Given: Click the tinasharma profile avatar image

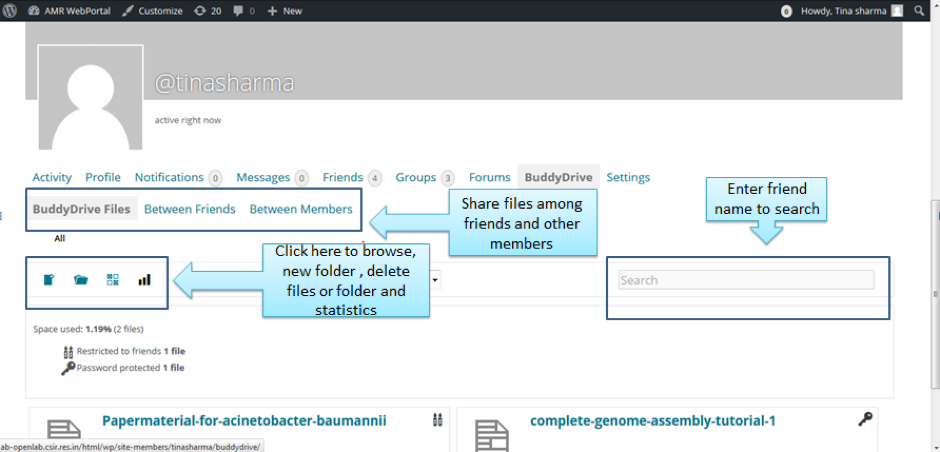Looking at the screenshot, I should click(x=89, y=97).
